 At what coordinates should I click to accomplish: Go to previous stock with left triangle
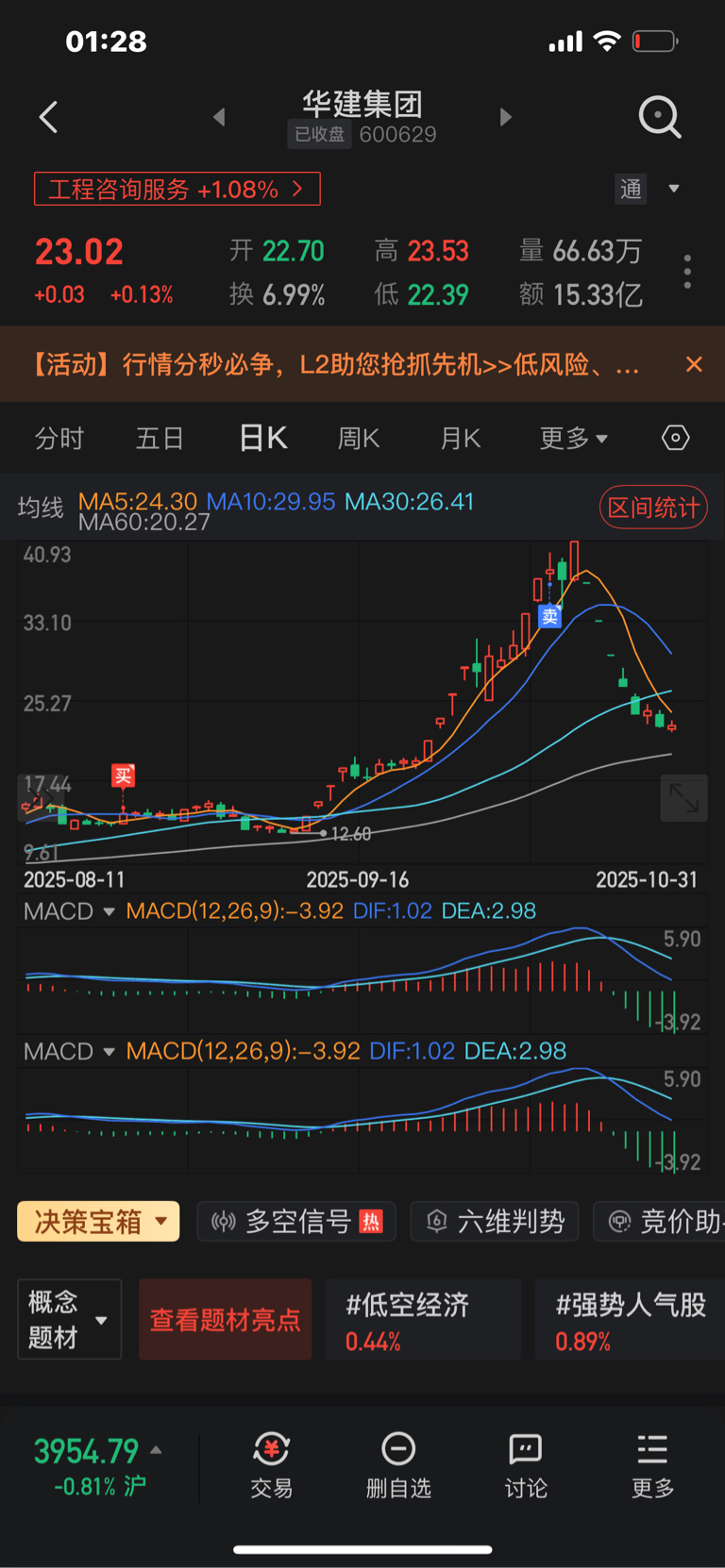point(219,117)
